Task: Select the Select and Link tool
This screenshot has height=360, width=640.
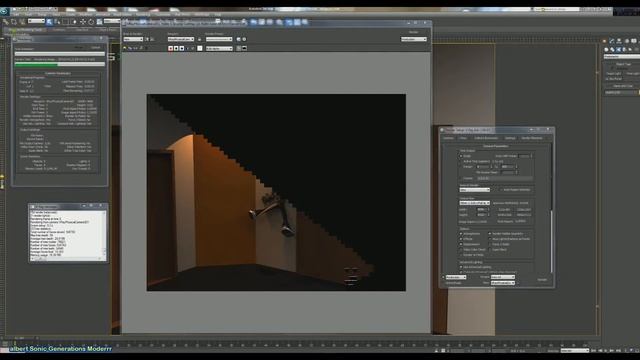Action: click(x=6, y=22)
